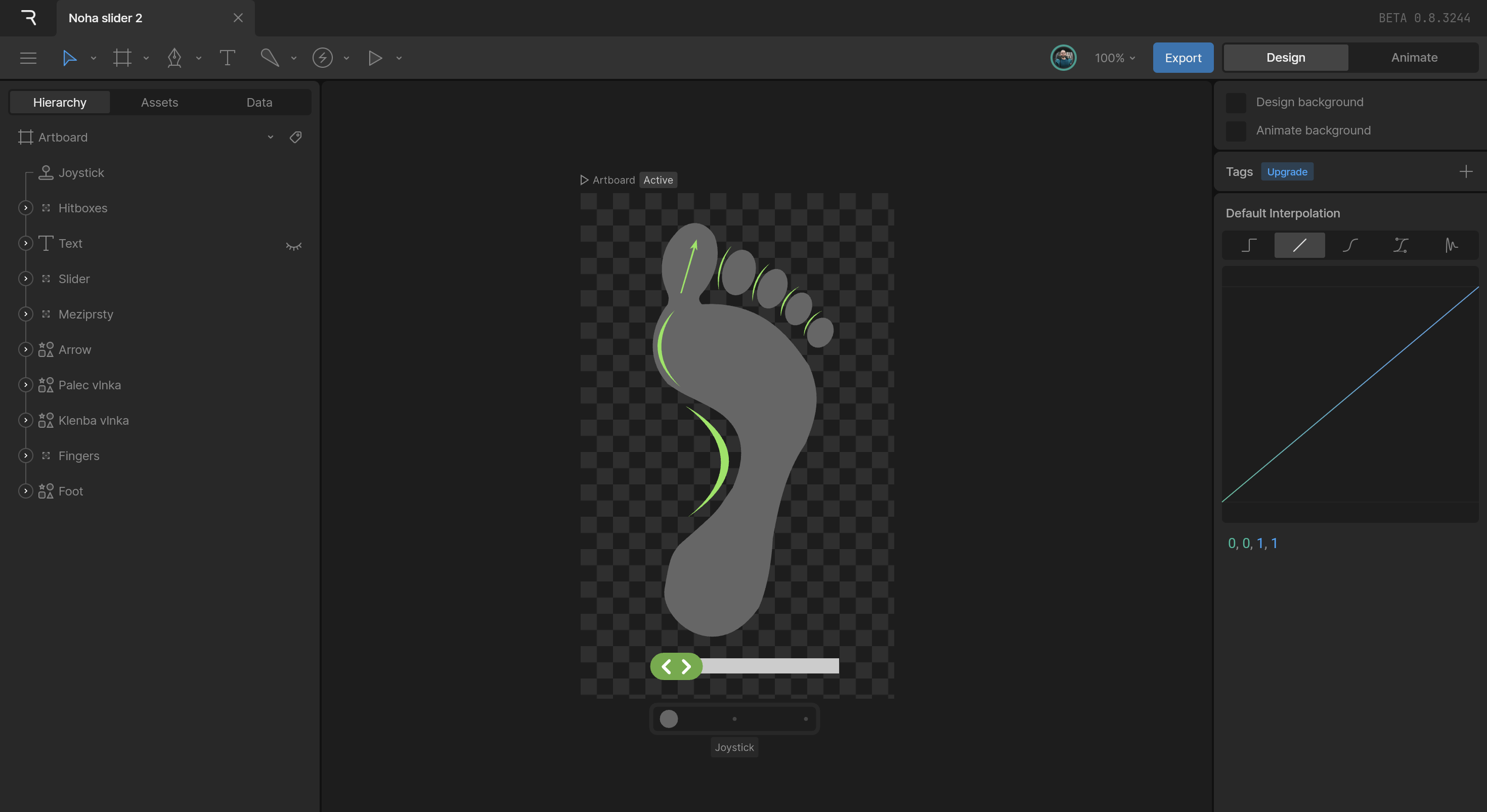
Task: Click the Upgrade tags badge
Action: click(x=1287, y=172)
